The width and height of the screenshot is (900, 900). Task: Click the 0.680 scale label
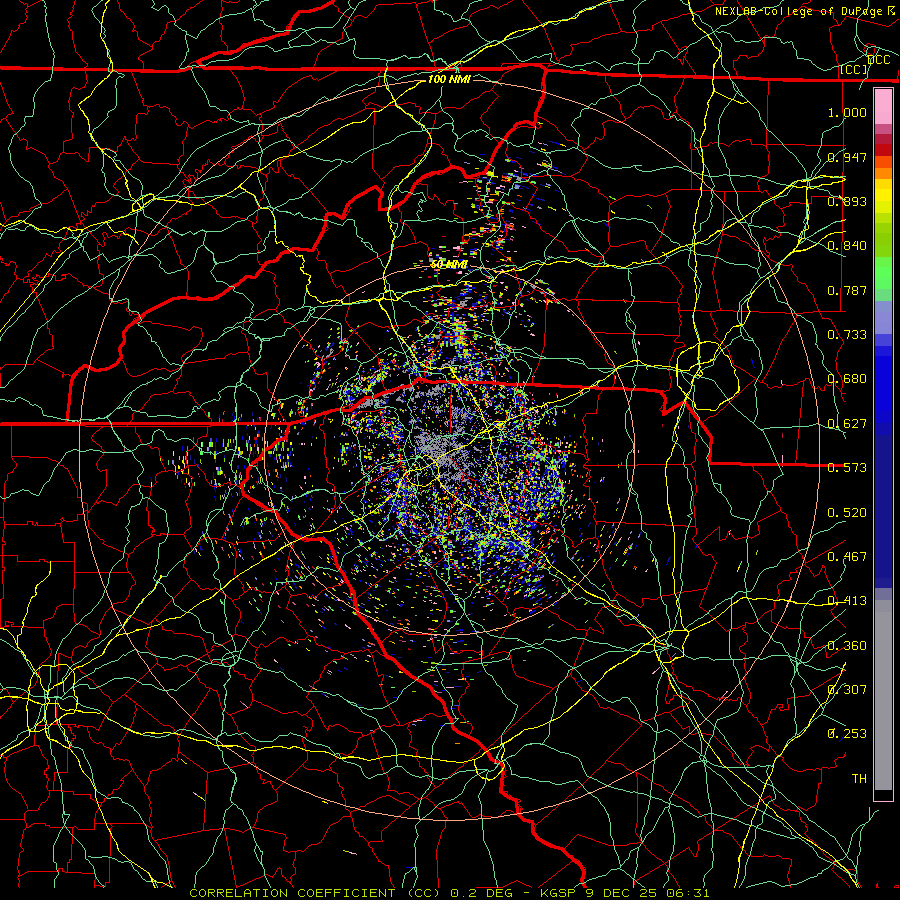[847, 379]
